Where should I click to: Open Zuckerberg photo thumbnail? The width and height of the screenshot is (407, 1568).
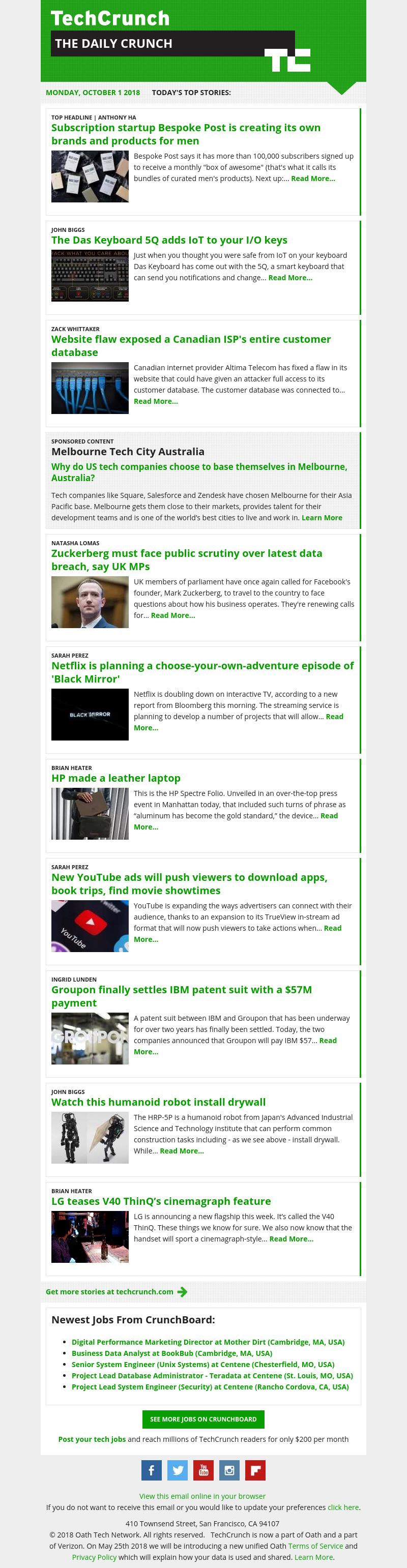[90, 602]
